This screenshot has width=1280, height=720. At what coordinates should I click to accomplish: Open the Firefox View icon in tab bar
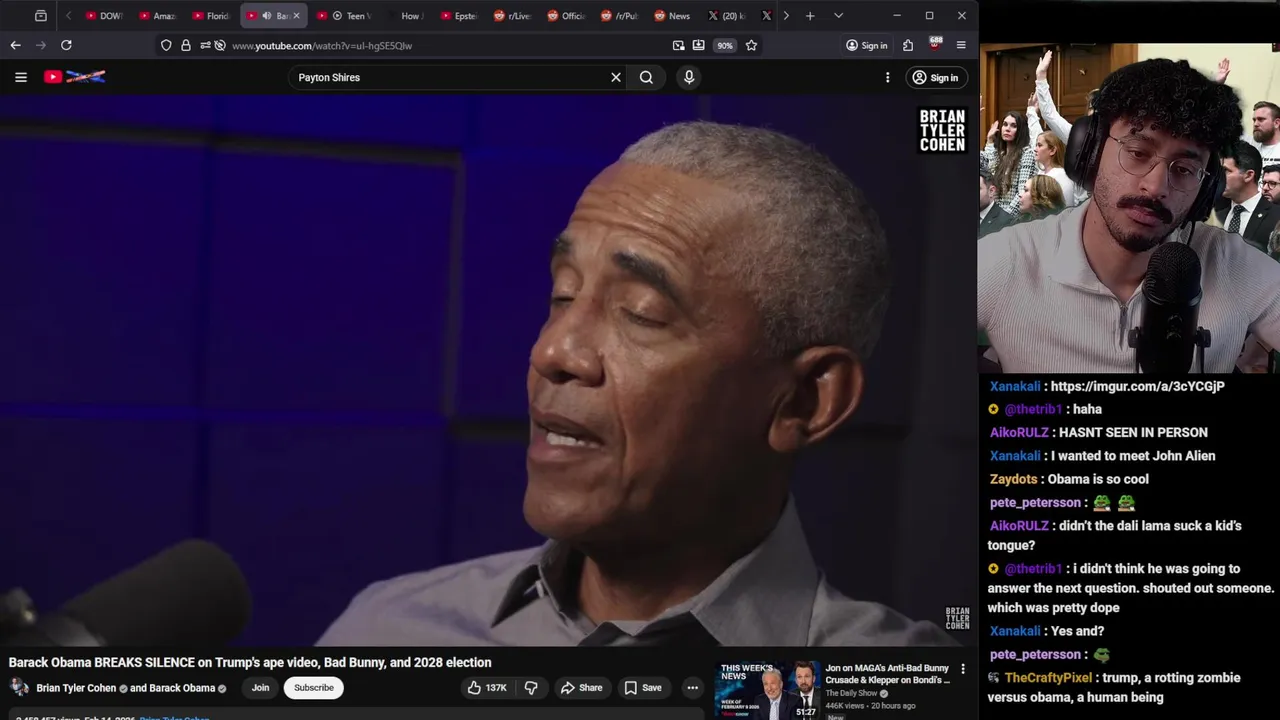[41, 16]
